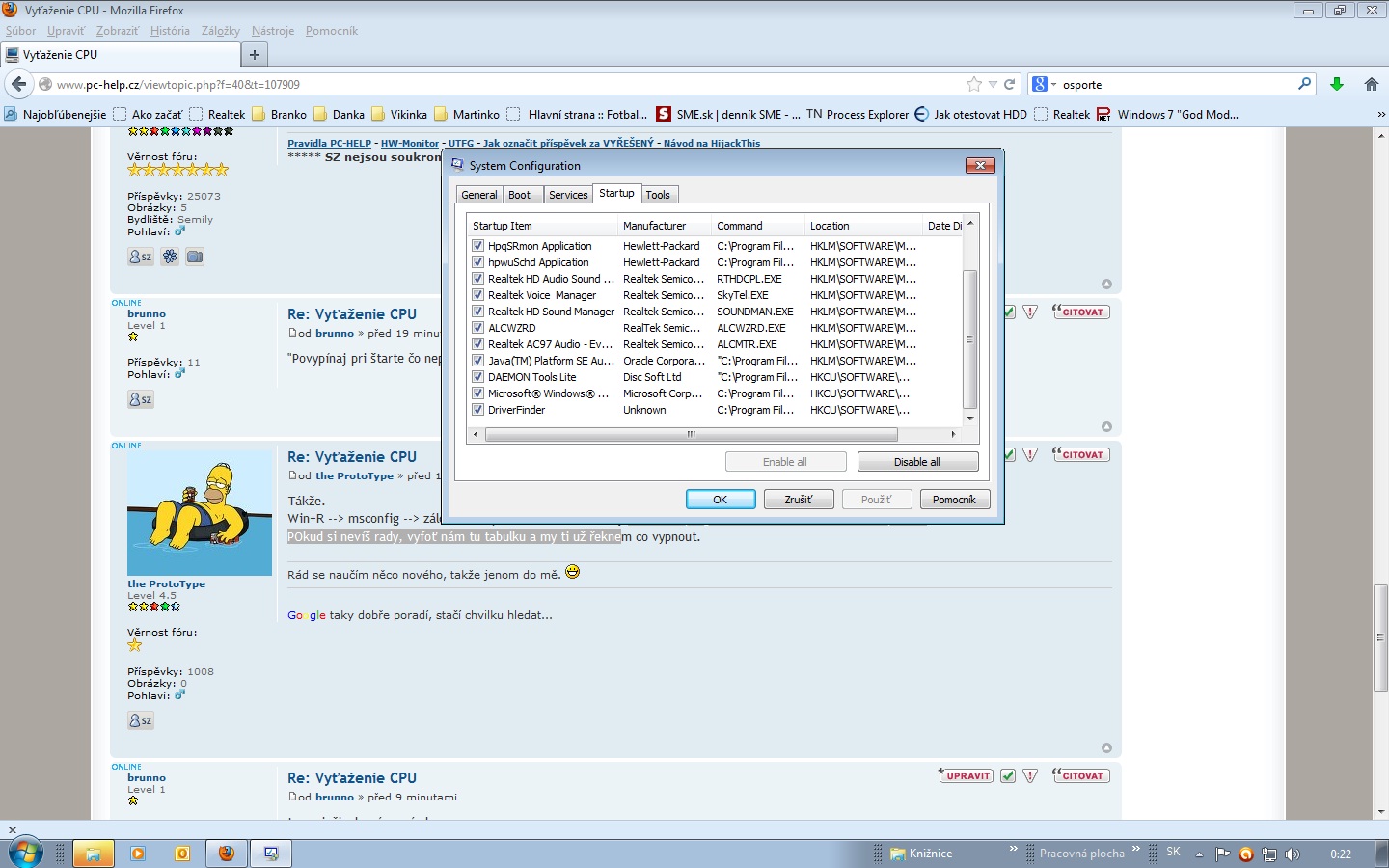
Task: Uncheck DAEMON Tools Lite startup item
Action: pos(477,377)
